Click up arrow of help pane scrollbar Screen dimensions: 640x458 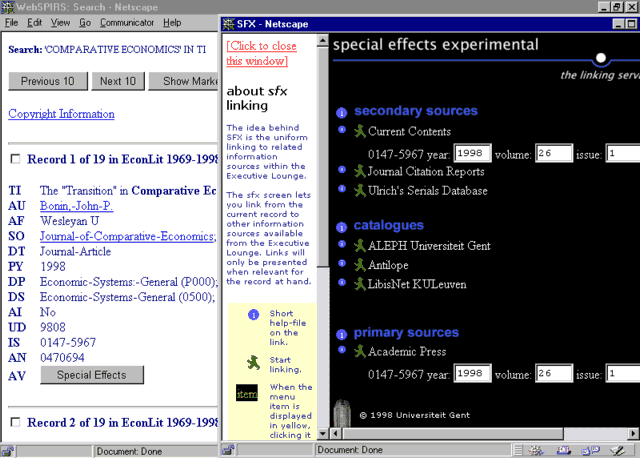point(323,40)
